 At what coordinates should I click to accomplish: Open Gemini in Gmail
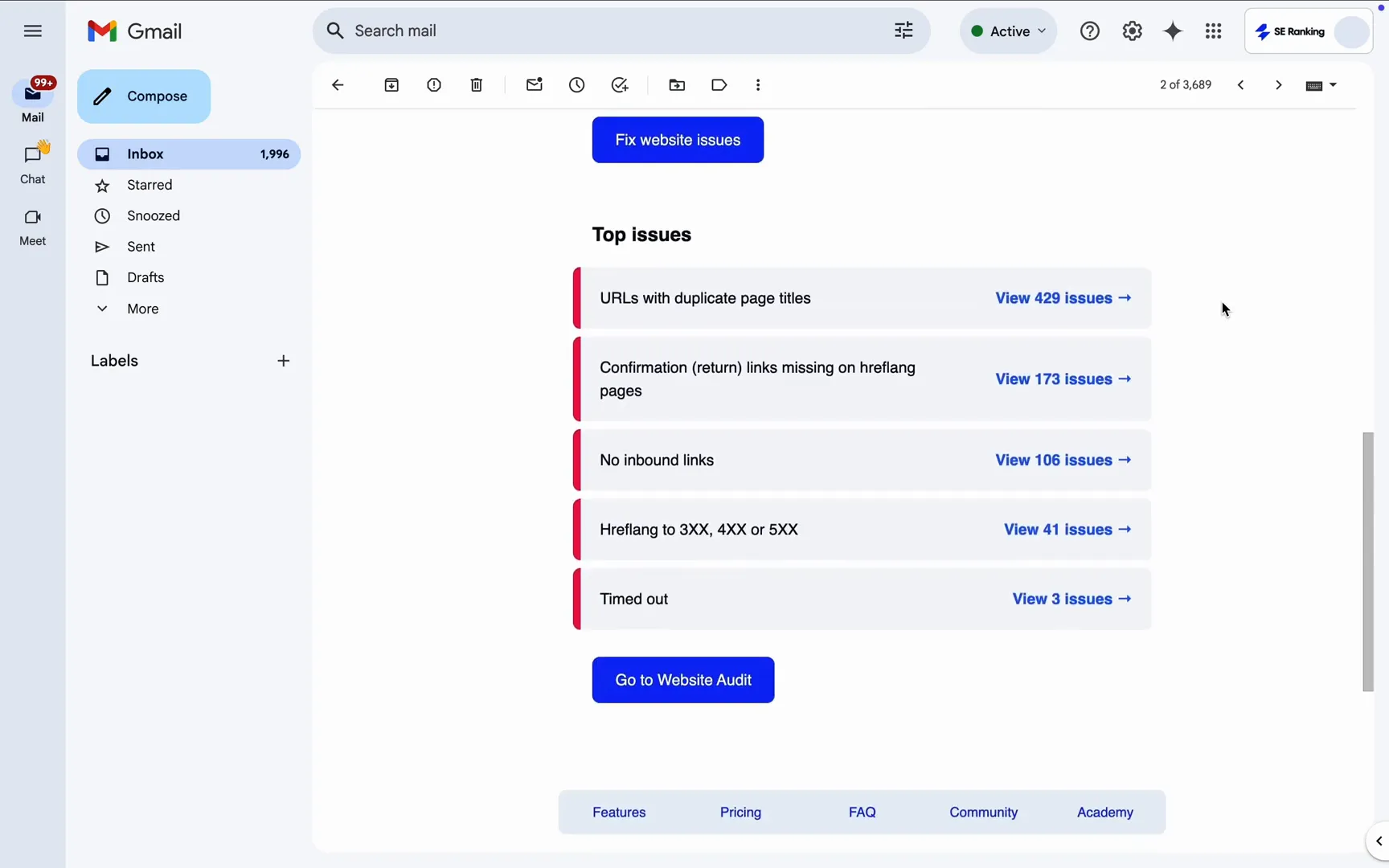(x=1173, y=31)
